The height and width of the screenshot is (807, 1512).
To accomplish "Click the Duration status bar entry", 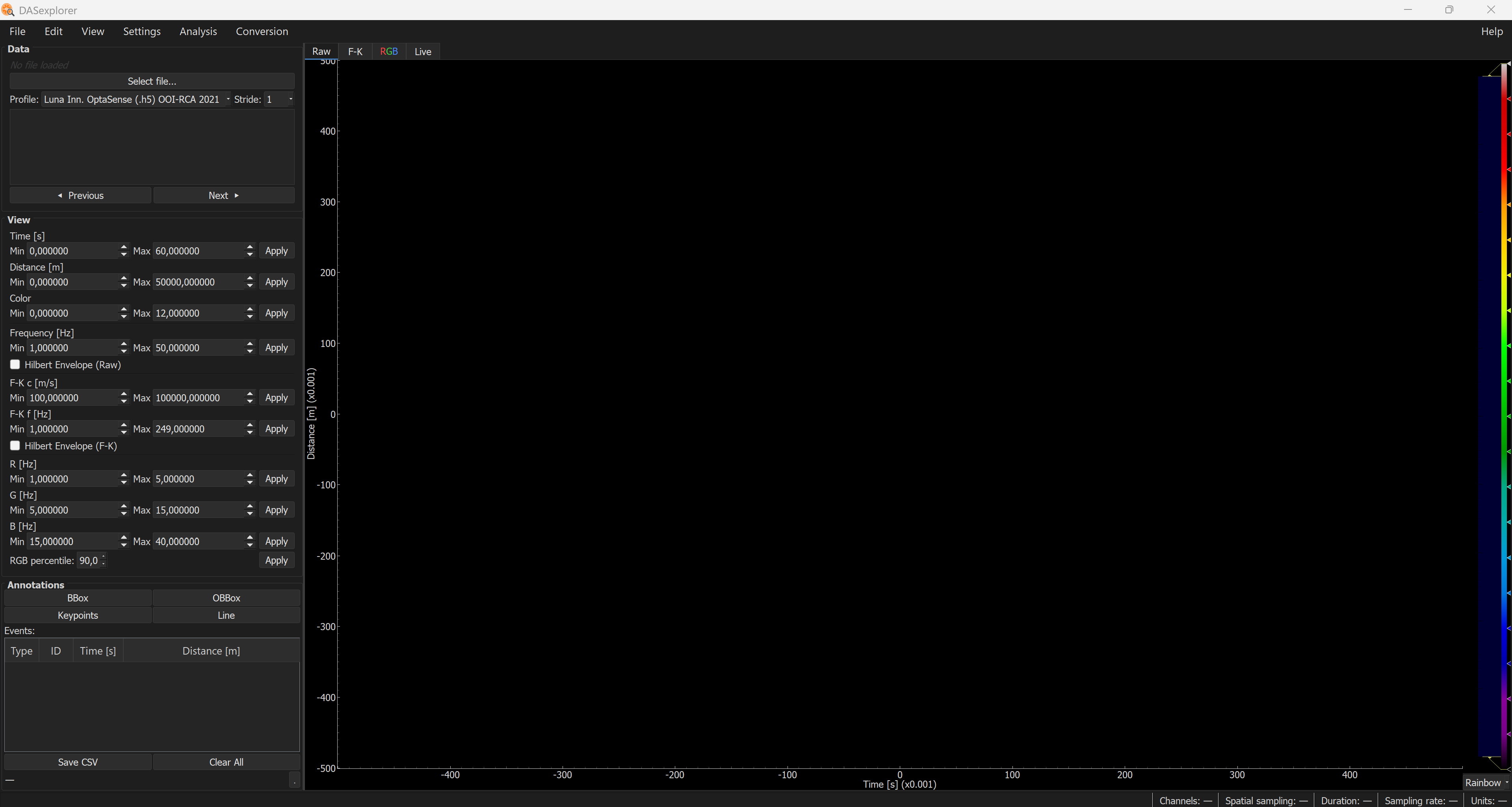I will [x=1346, y=801].
